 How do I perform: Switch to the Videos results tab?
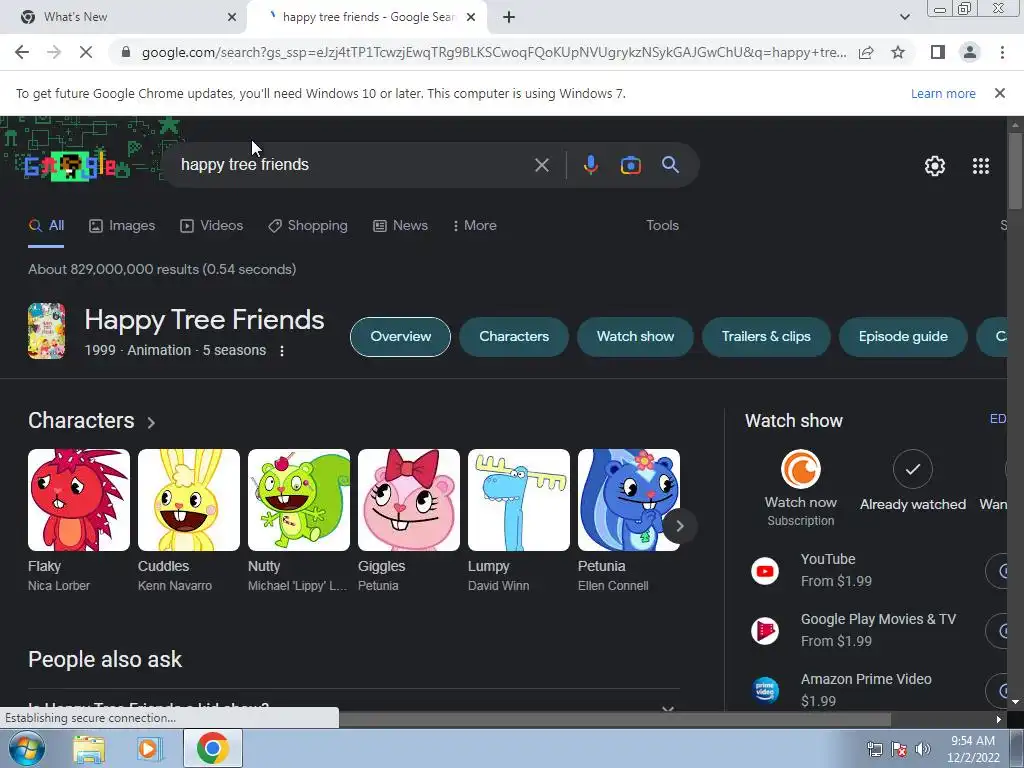[x=212, y=226]
